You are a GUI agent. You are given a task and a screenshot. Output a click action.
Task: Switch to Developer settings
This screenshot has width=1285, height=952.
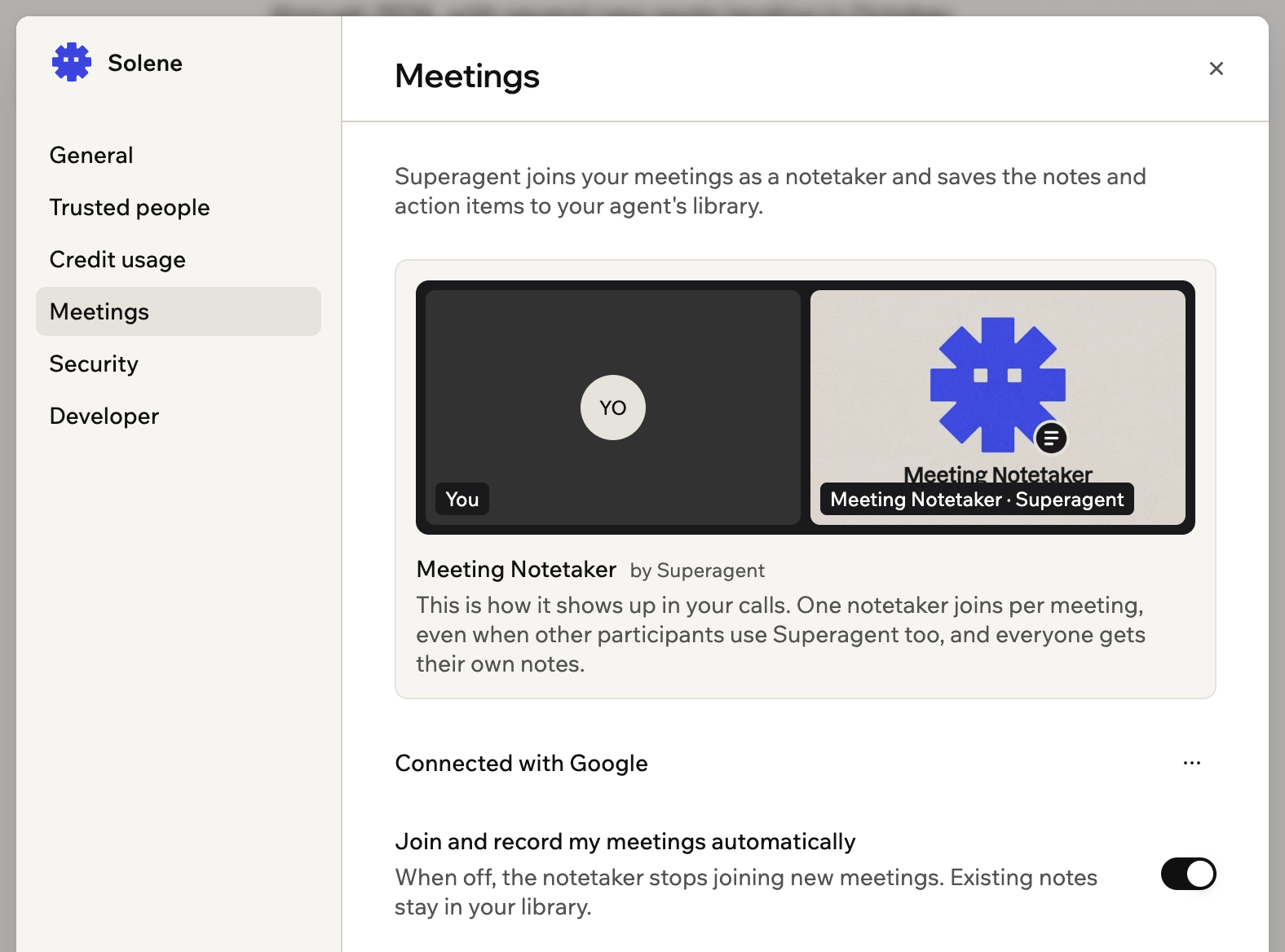[x=179, y=416]
